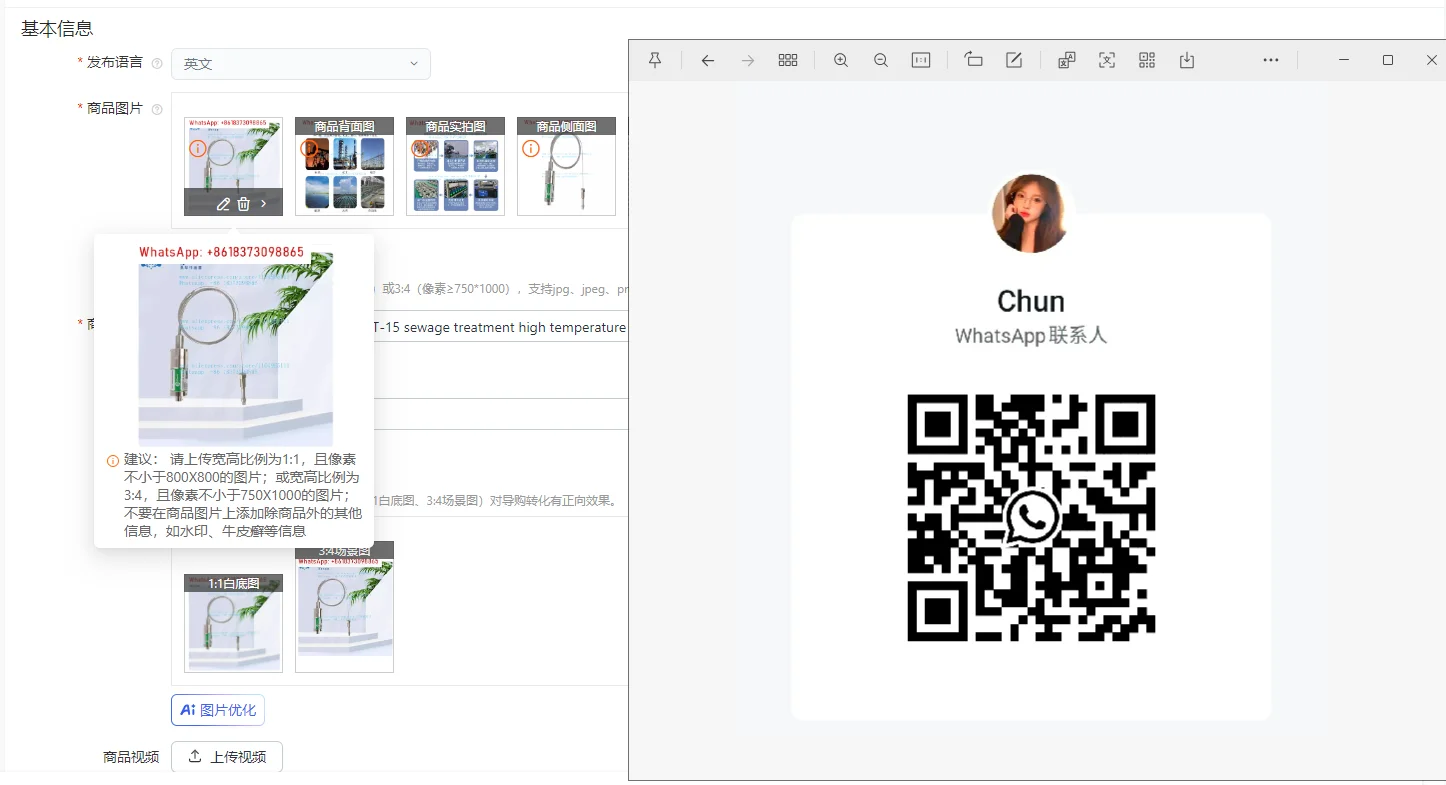Scan the QR code using the toolbar icon

point(1147,60)
